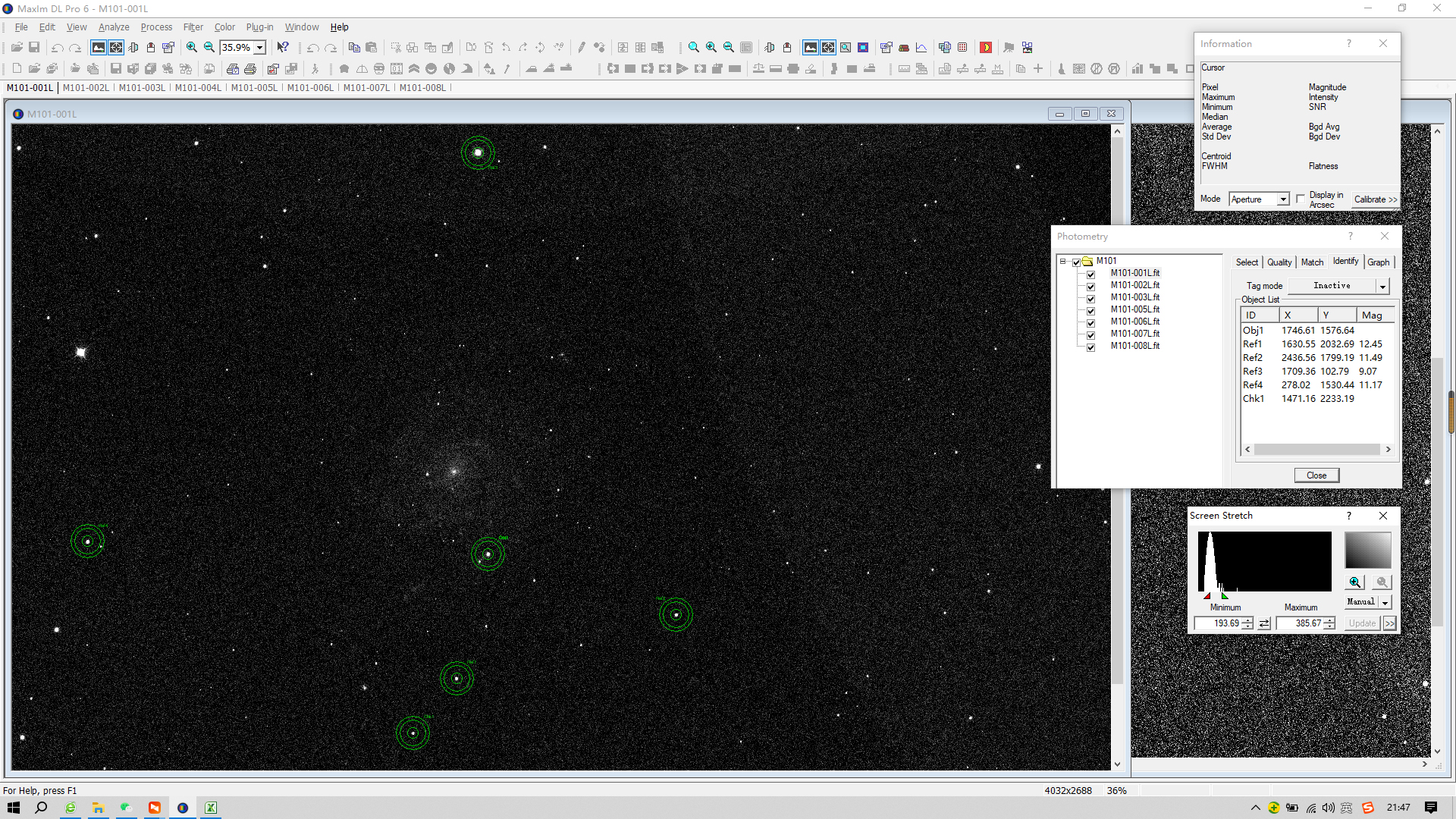This screenshot has height=819, width=1456.
Task: Click Screen Stretch zoom-out histogram icon
Action: [x=1382, y=582]
